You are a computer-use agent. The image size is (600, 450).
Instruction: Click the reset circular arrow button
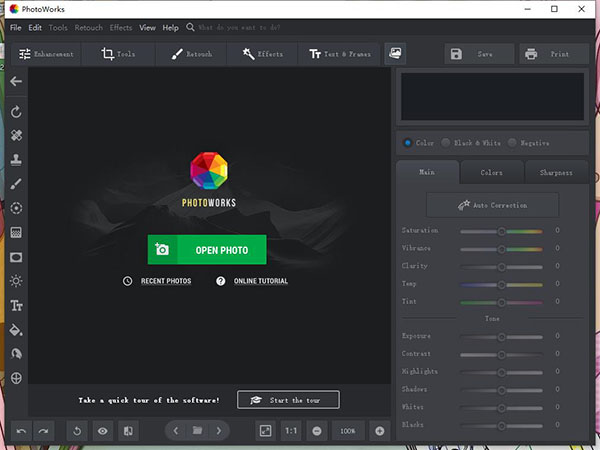click(x=77, y=431)
